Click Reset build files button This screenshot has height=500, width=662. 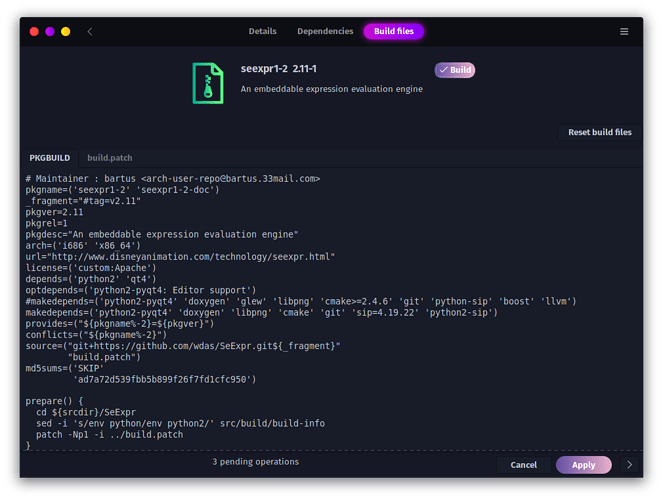[600, 132]
